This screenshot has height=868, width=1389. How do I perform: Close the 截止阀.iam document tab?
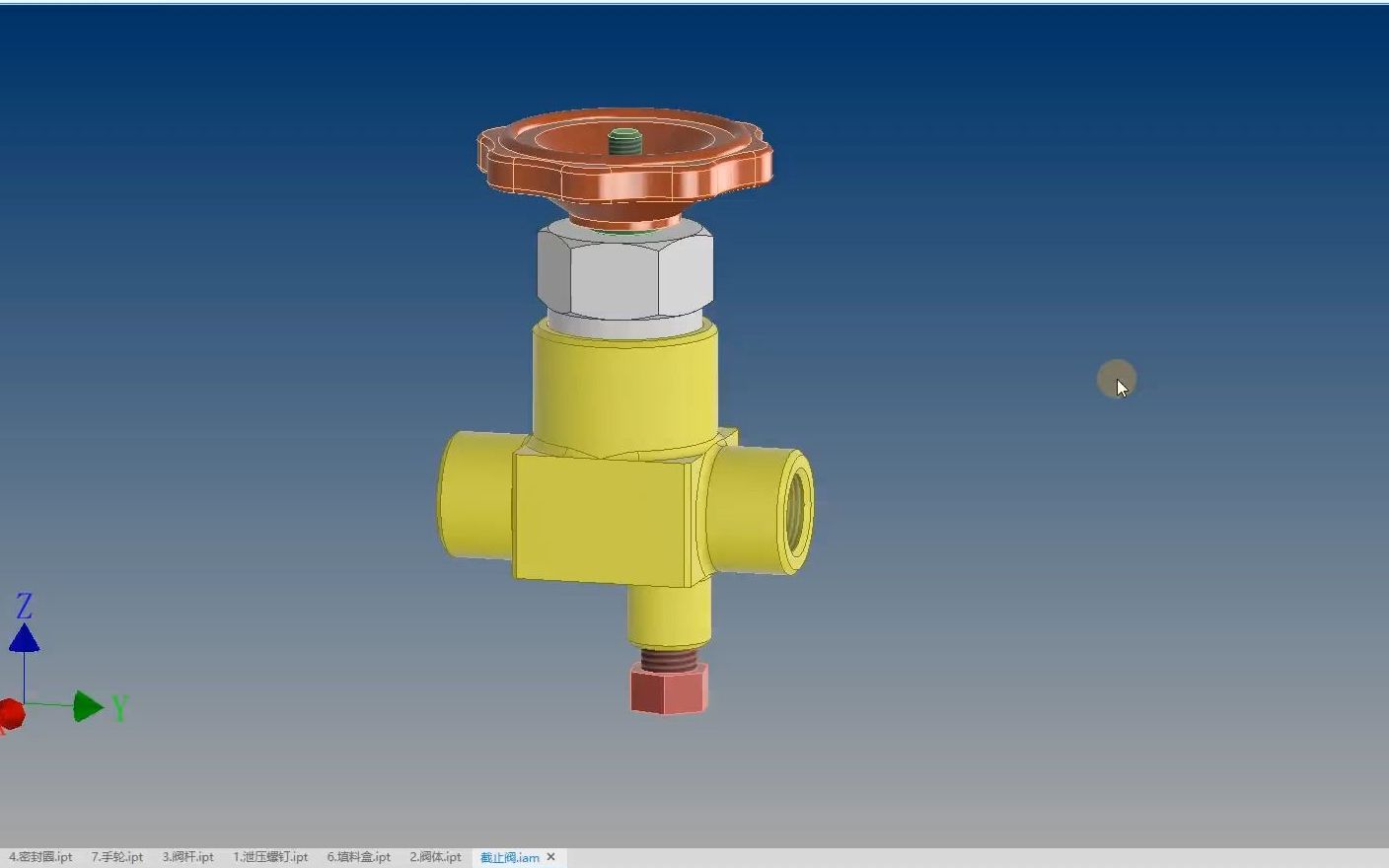(551, 857)
